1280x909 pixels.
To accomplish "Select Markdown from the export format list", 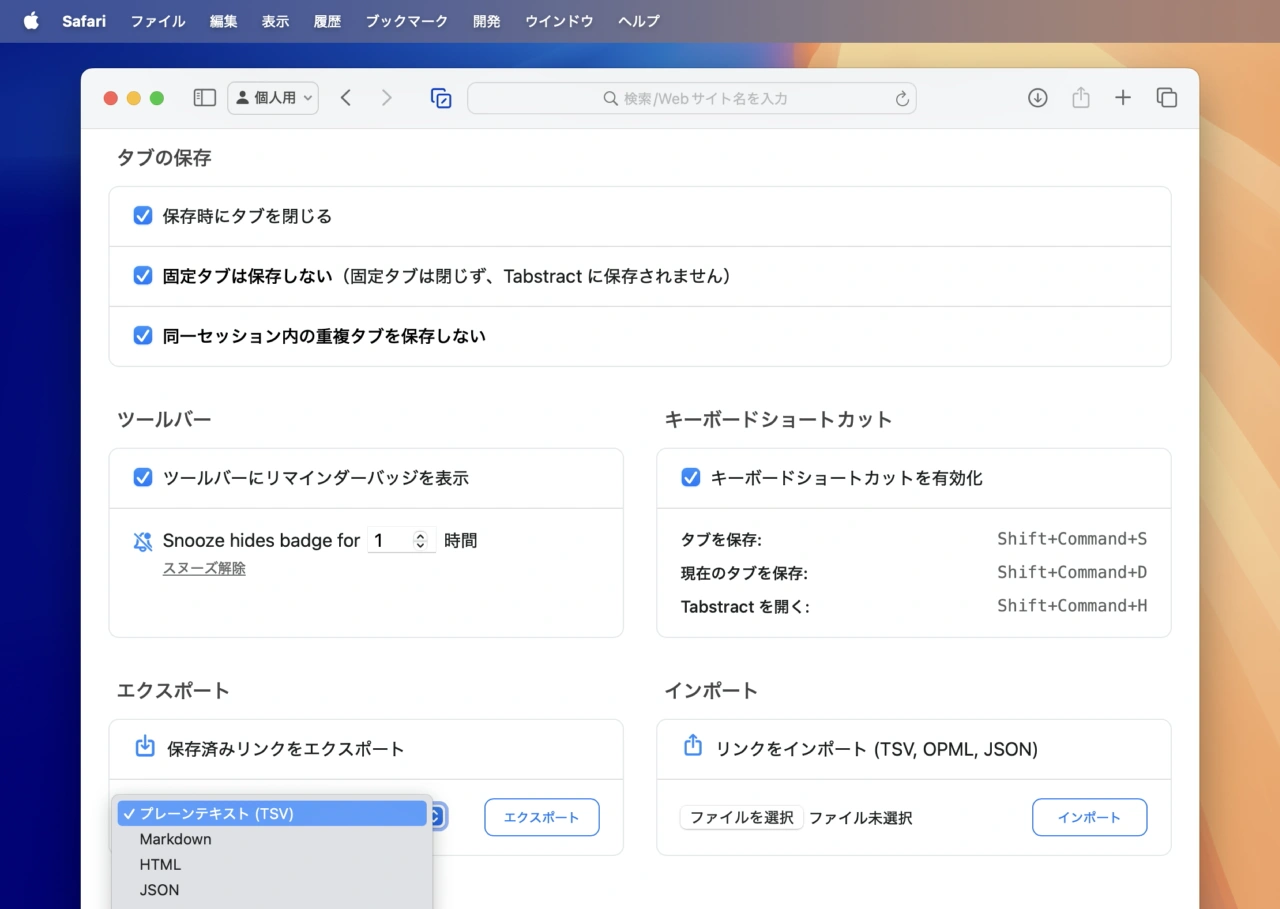I will click(176, 839).
